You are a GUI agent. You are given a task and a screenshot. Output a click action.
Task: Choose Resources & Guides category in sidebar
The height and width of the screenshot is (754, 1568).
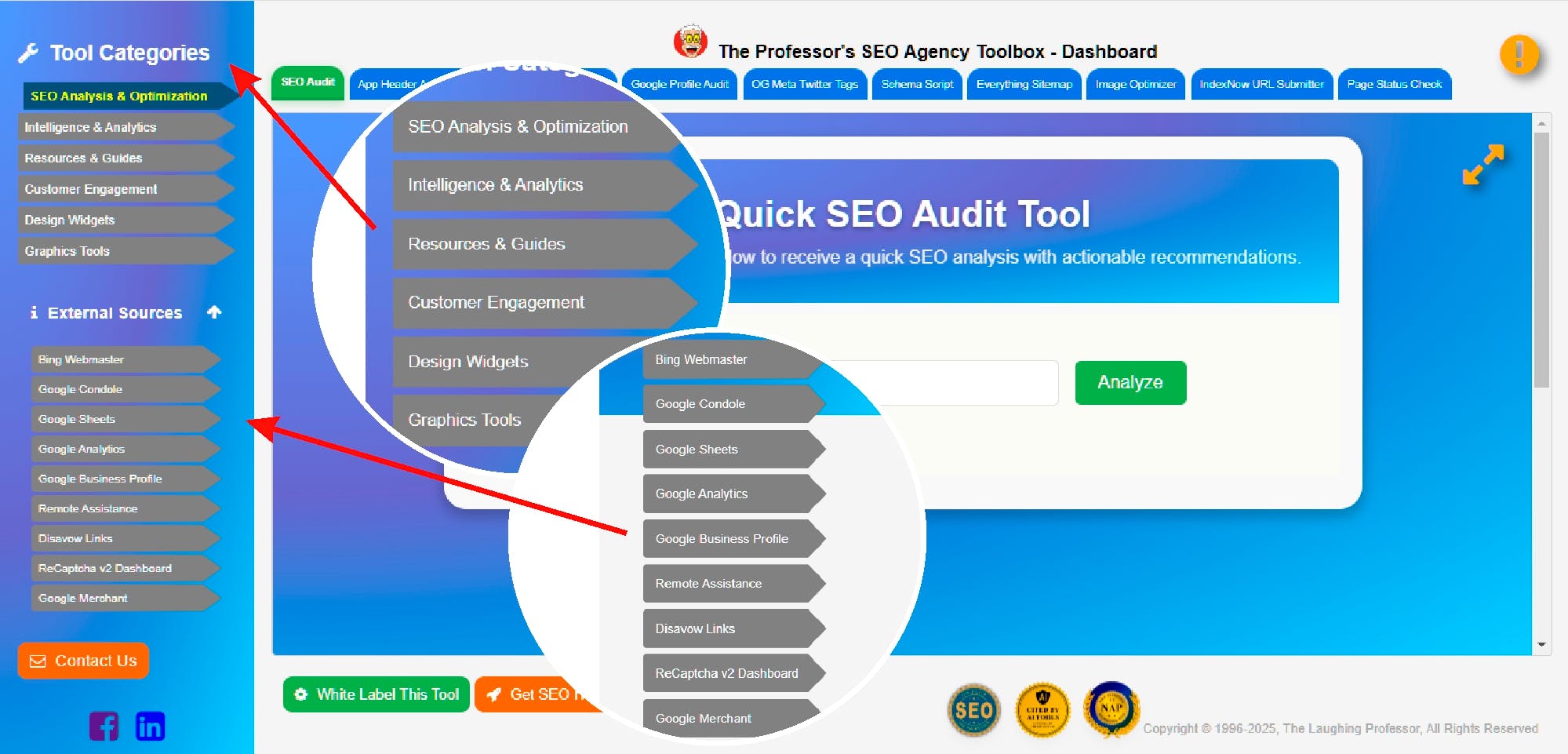pyautogui.click(x=126, y=158)
